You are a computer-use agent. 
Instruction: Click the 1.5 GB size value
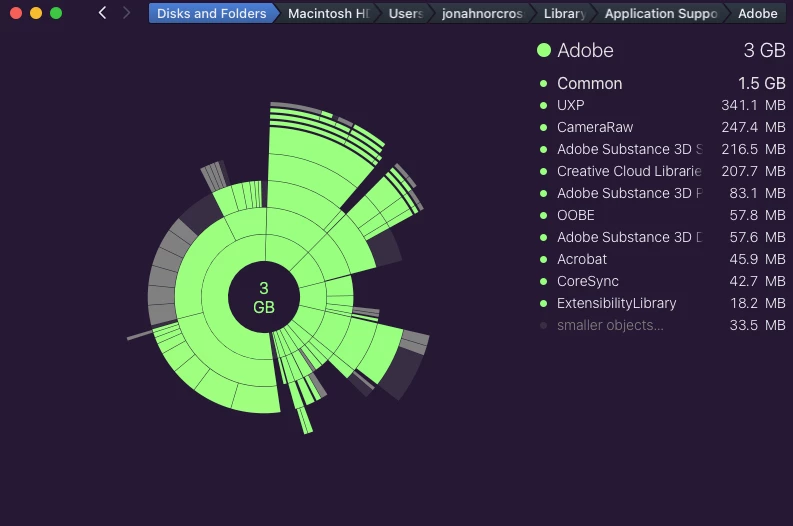tap(762, 83)
